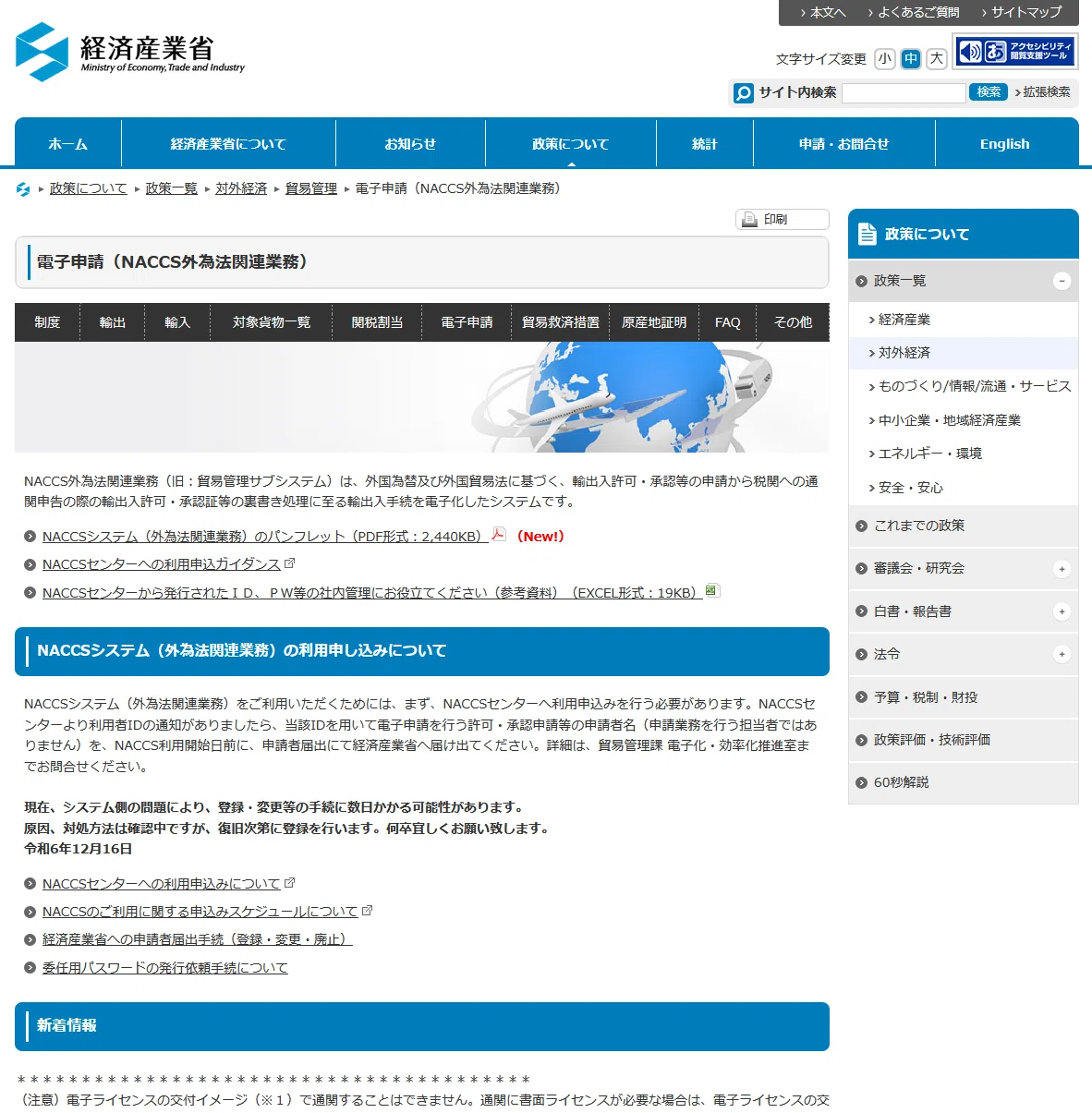Set text size to 小

(885, 59)
